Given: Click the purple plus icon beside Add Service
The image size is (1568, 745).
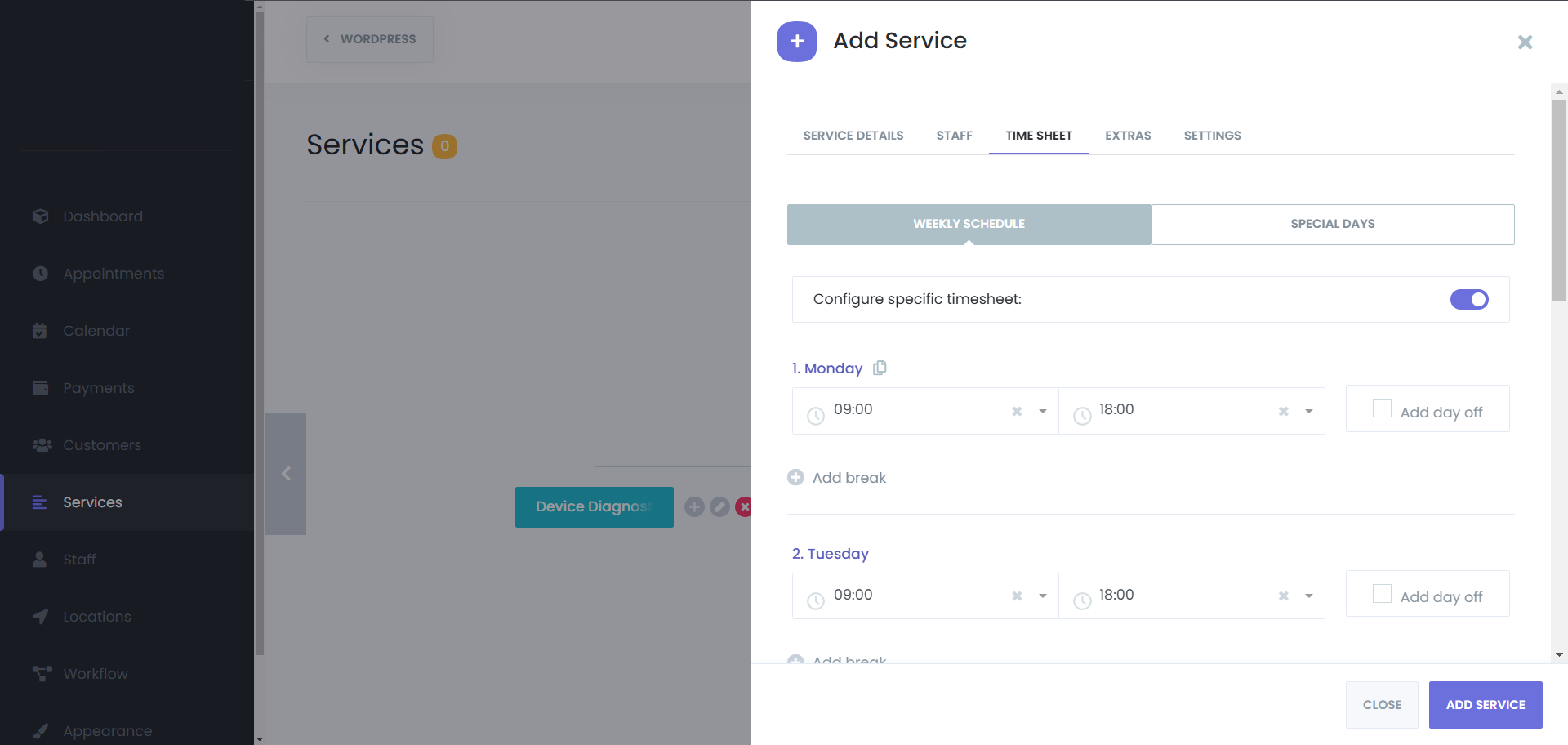Looking at the screenshot, I should (x=797, y=42).
